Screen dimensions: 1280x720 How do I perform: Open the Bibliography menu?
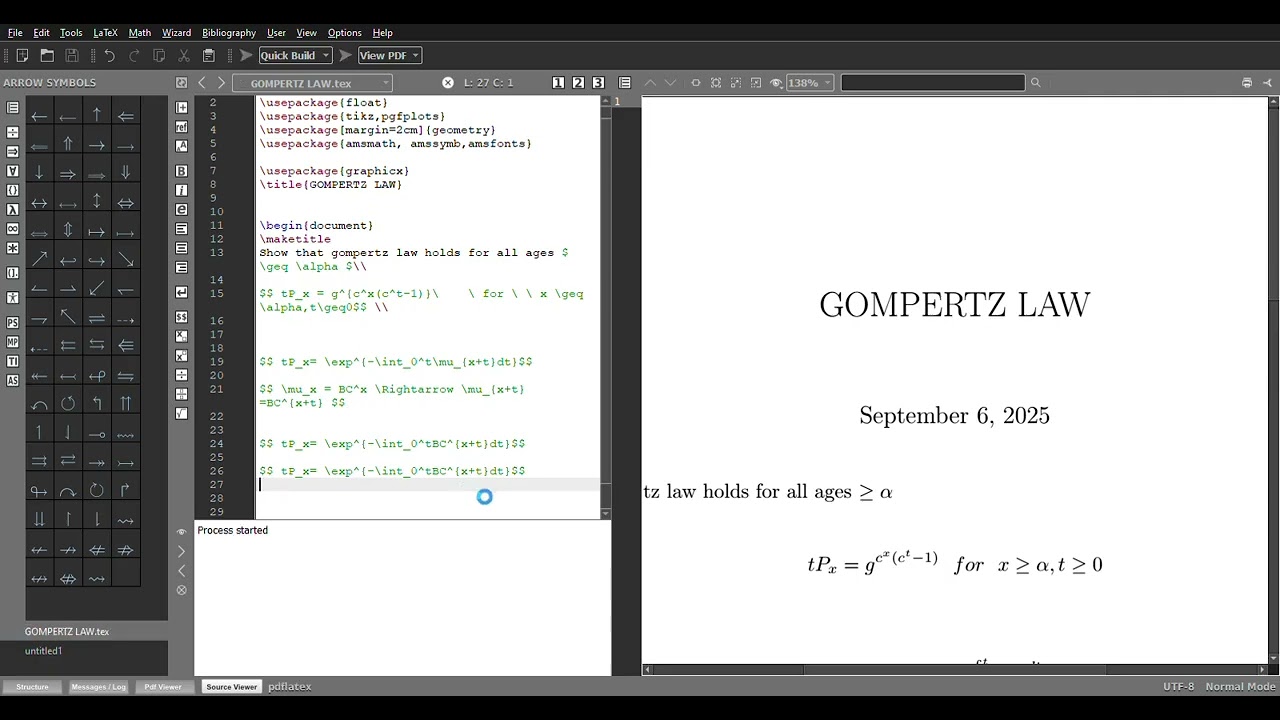click(229, 33)
